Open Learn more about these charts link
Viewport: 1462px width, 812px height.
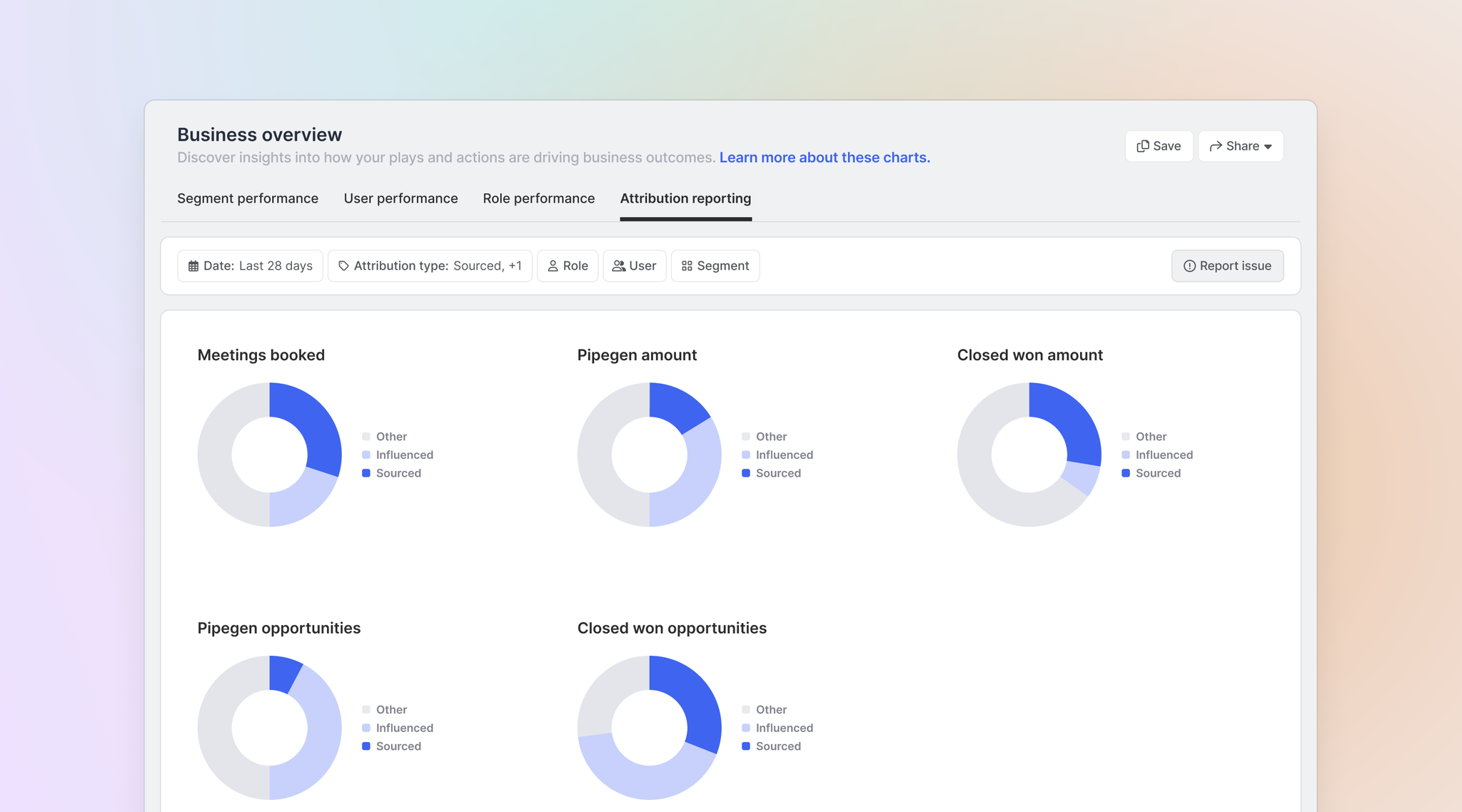coord(825,158)
